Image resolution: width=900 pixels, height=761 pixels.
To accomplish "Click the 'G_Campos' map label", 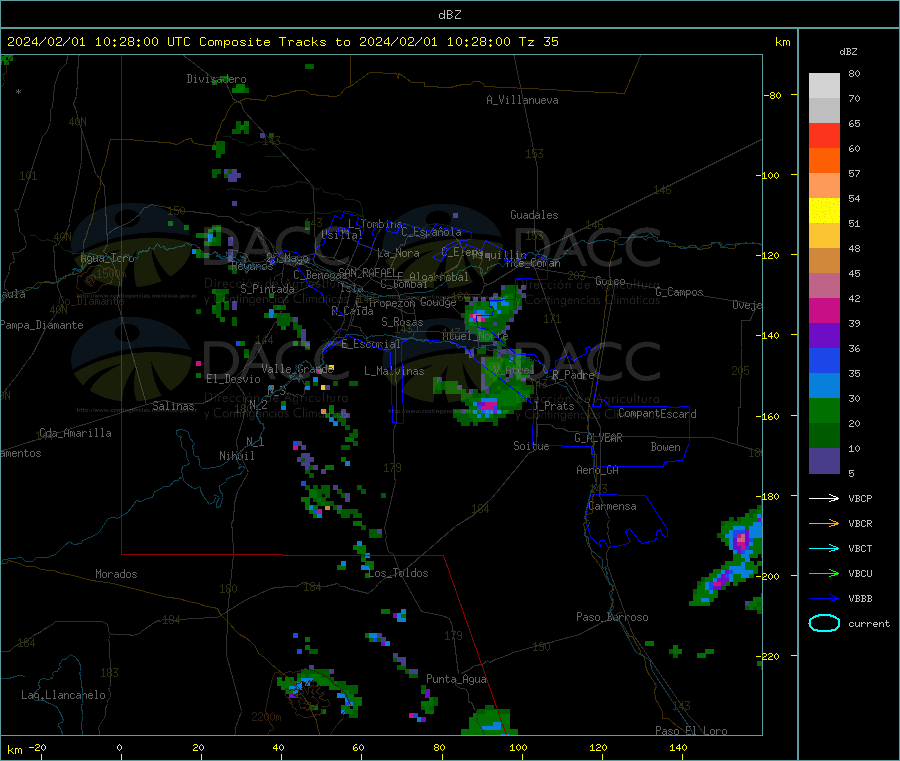I will click(679, 292).
